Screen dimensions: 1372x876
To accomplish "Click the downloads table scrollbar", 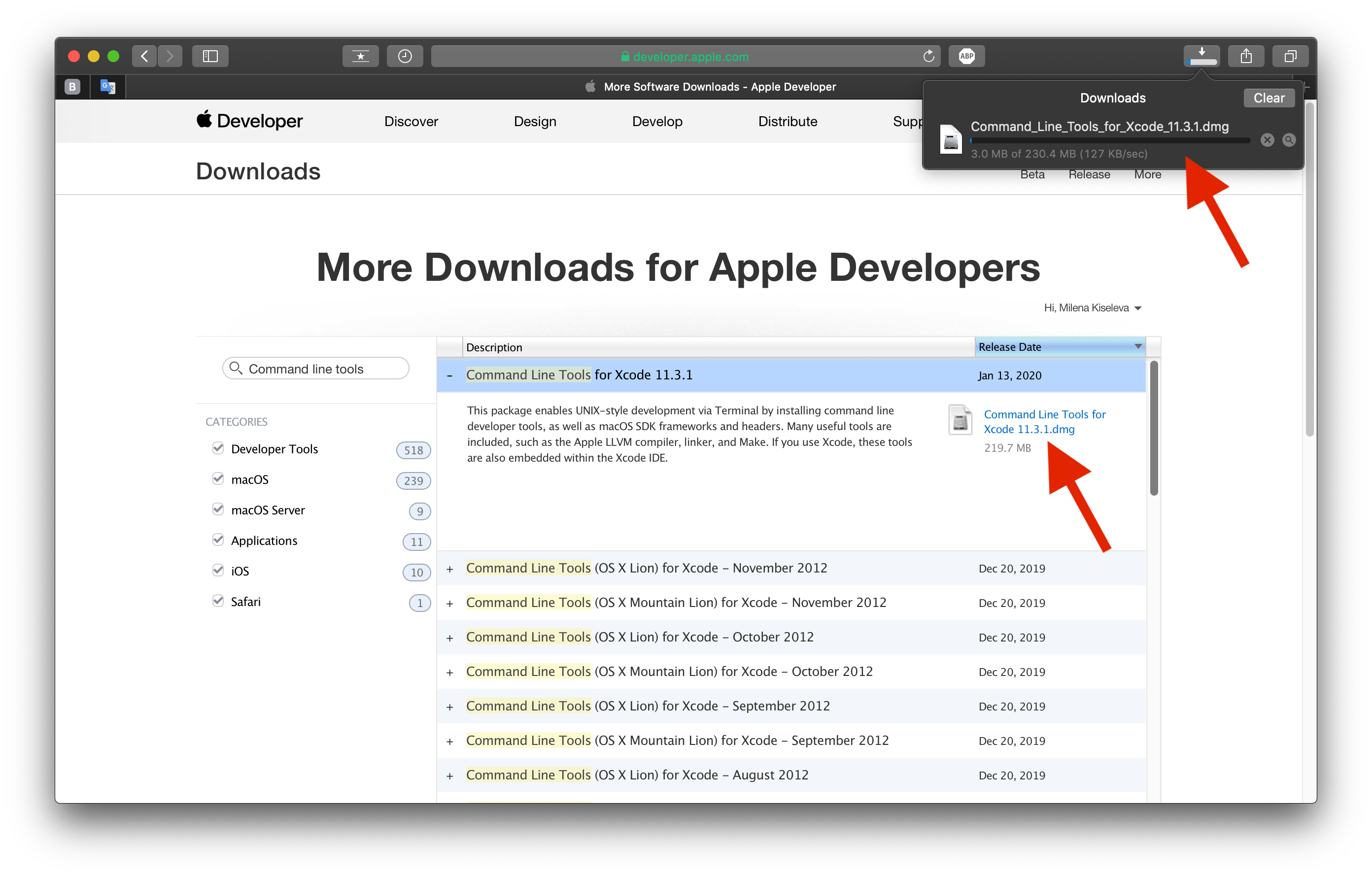I will pyautogui.click(x=1154, y=428).
